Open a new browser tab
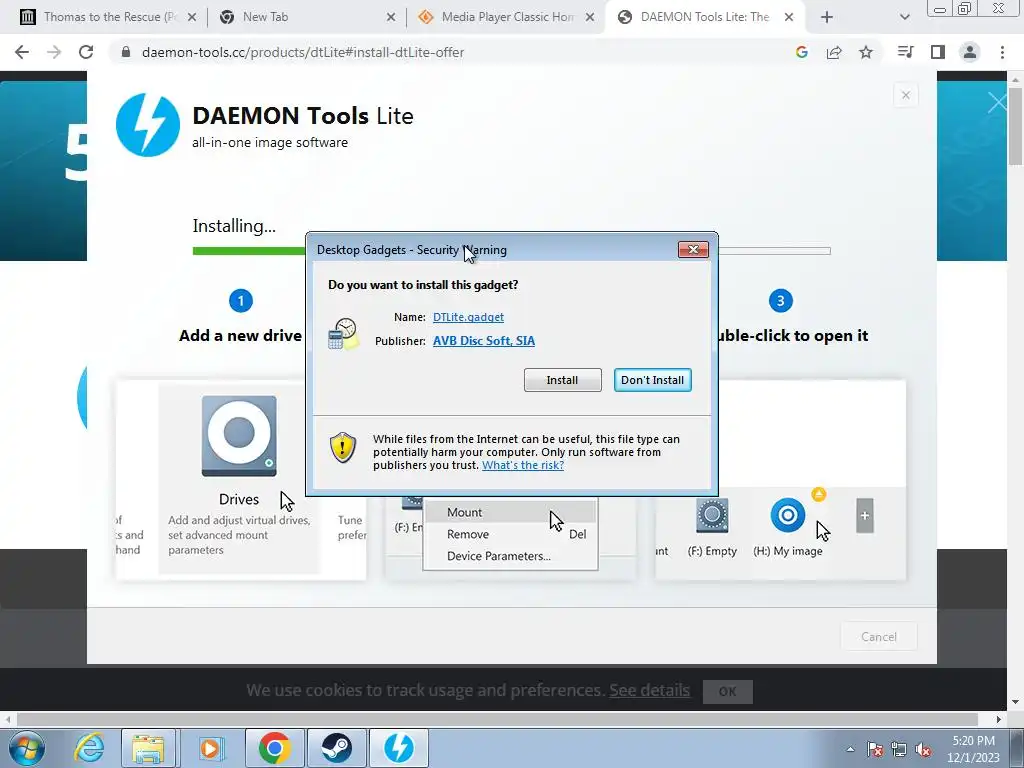 tap(827, 18)
